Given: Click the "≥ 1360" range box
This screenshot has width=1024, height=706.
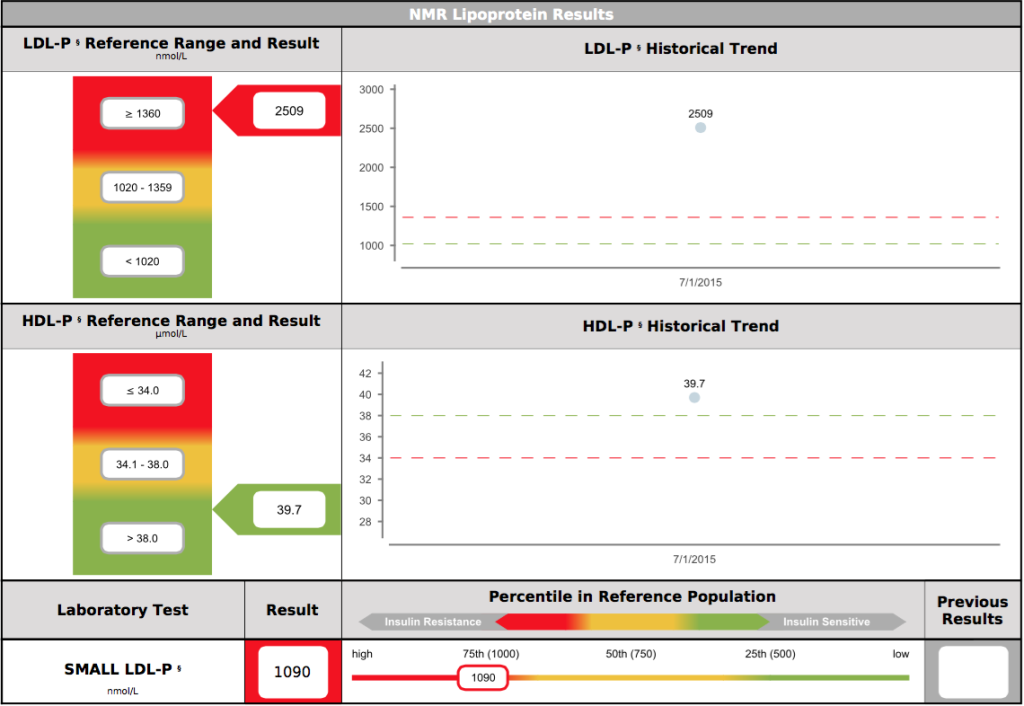Looking at the screenshot, I should [x=142, y=114].
